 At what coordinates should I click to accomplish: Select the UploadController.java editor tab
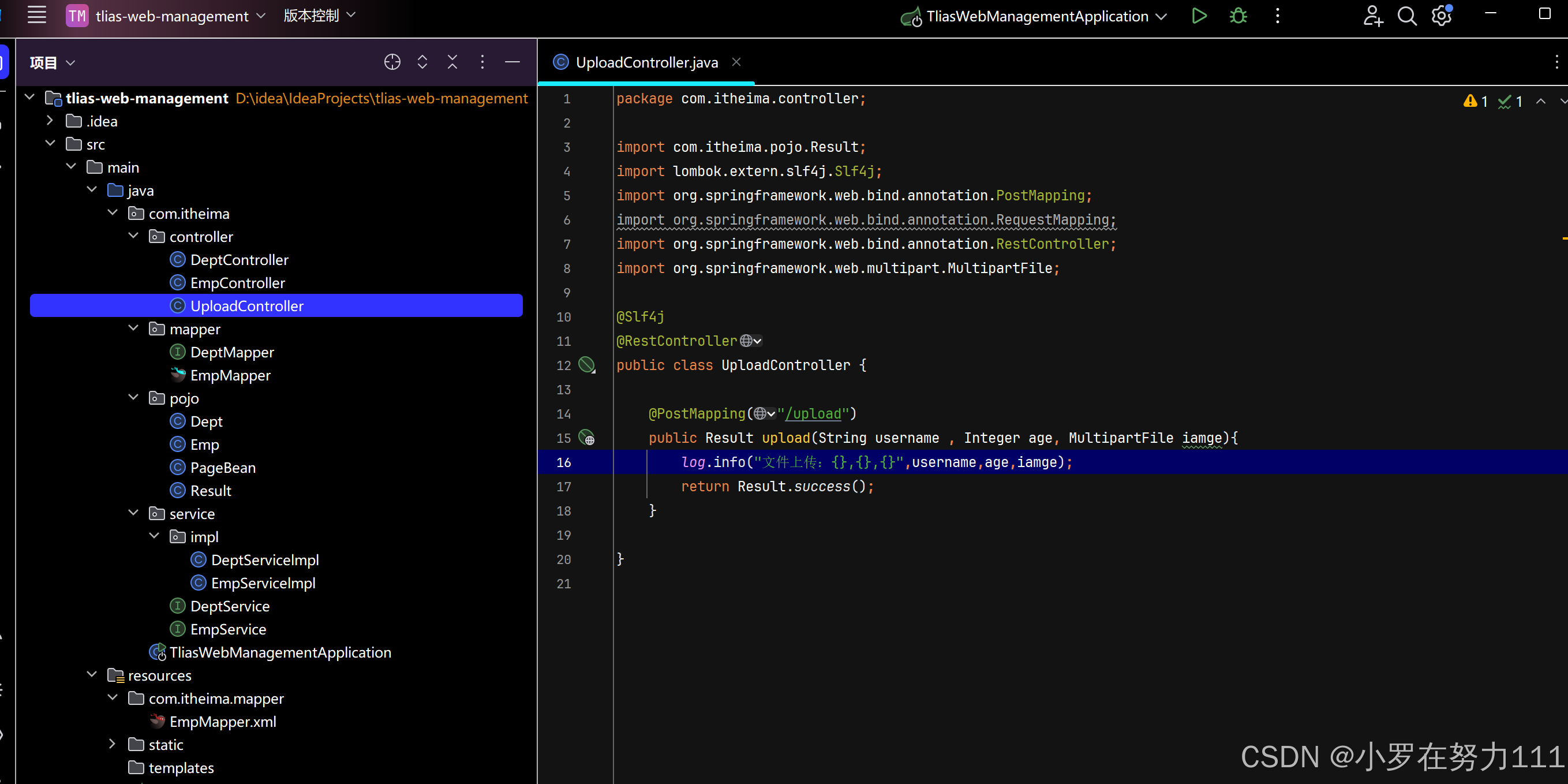coord(646,62)
